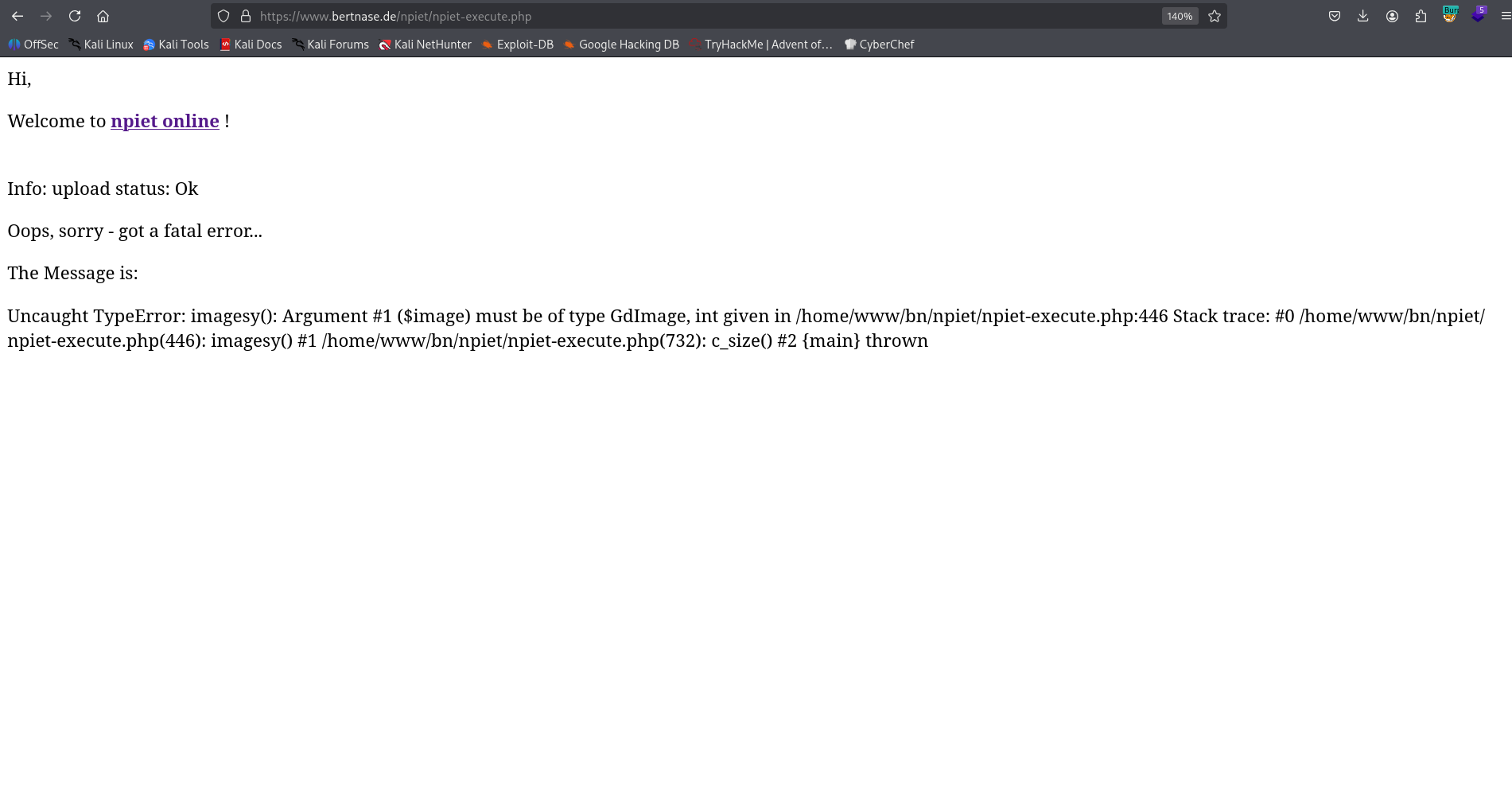This screenshot has height=786, width=1512.
Task: Open the purple extension with badge 5
Action: click(1478, 15)
